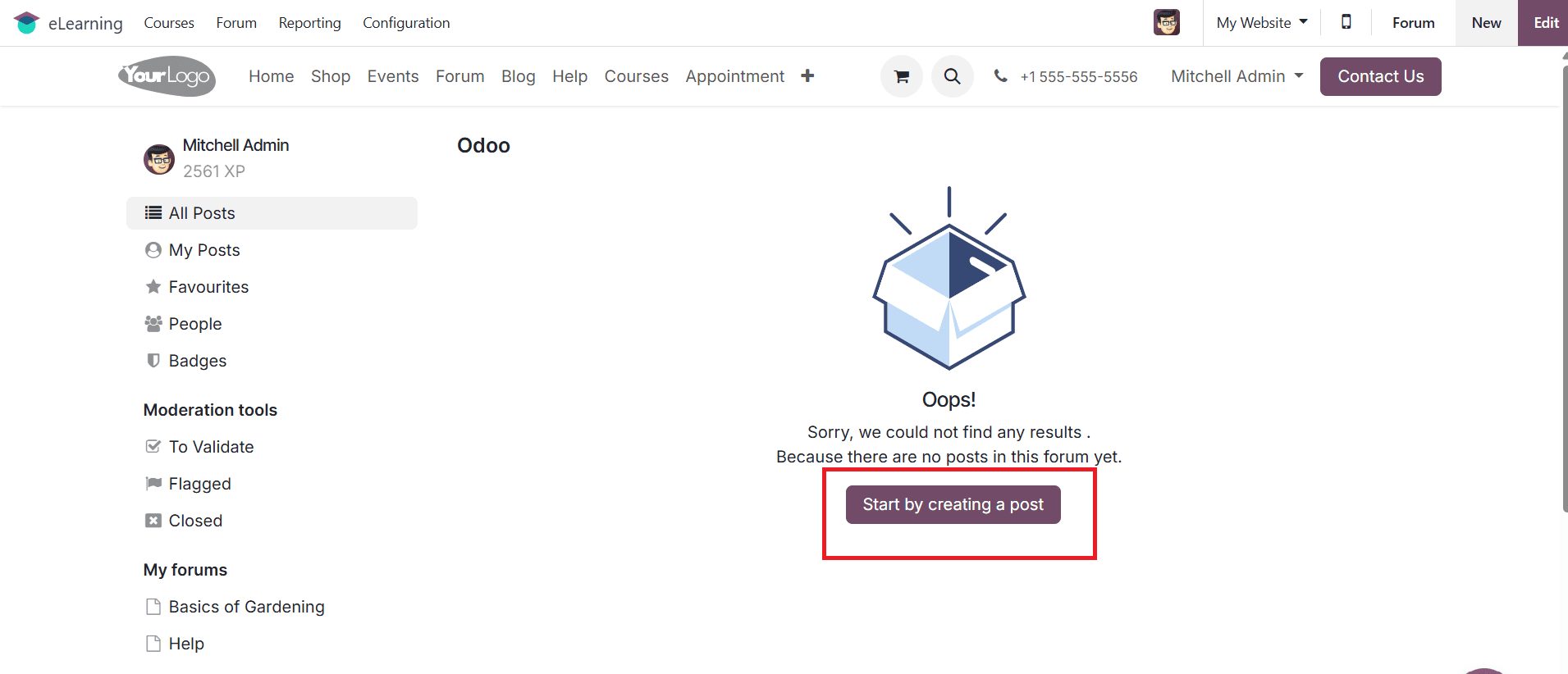Select Favourites in the sidebar
Viewport: 1568px width, 674px height.
[208, 287]
